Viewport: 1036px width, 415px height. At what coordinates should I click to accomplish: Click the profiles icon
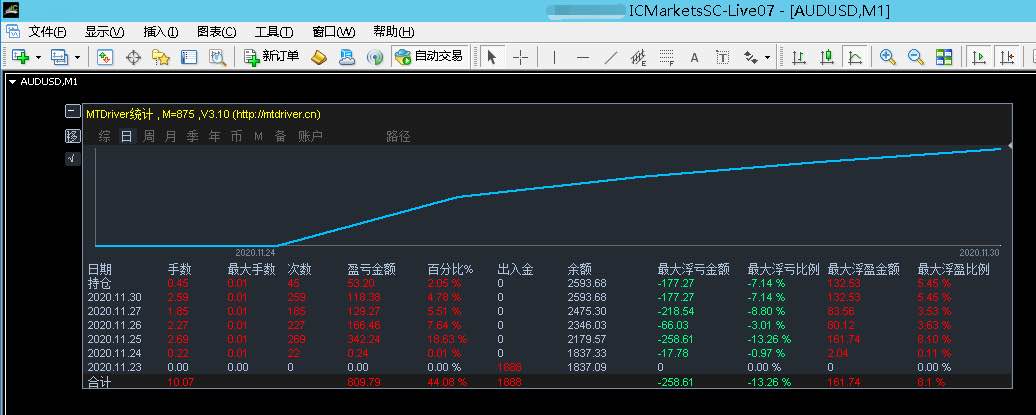60,57
